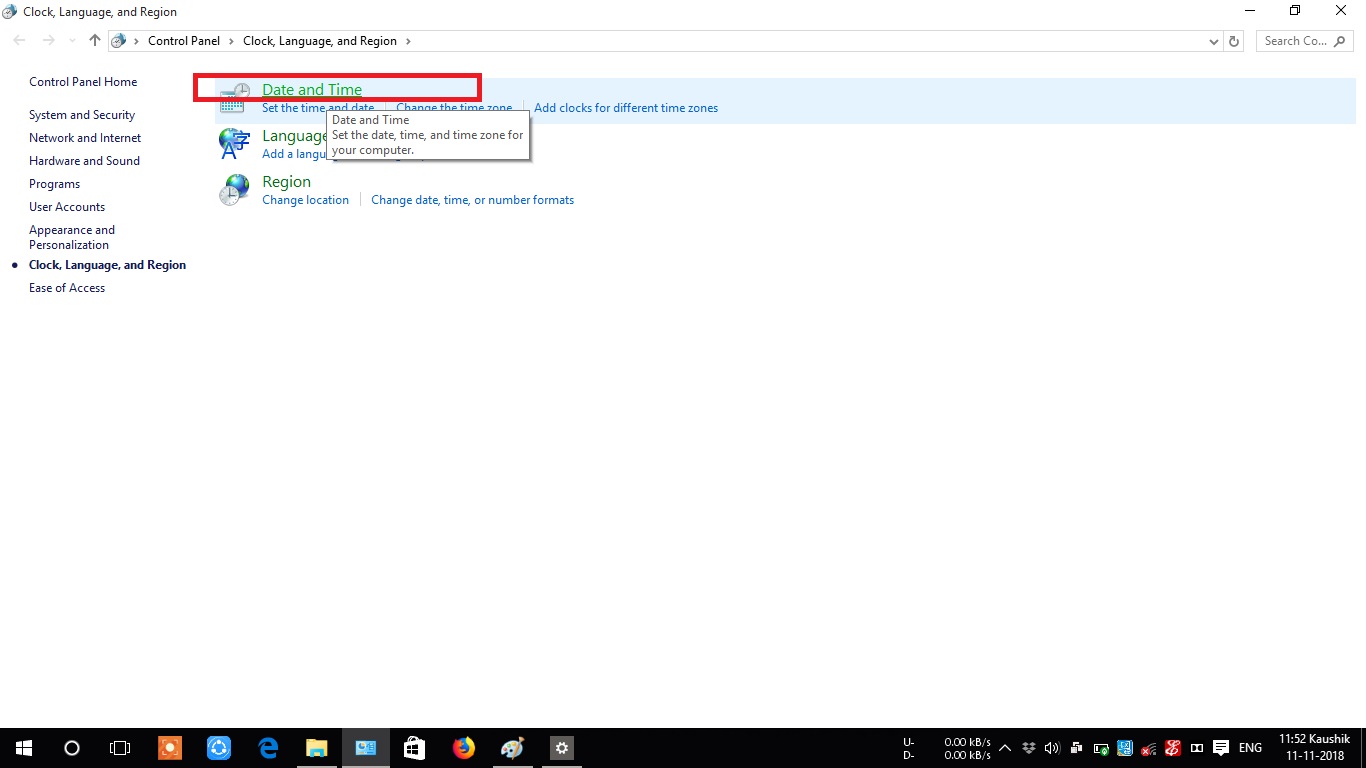The width and height of the screenshot is (1366, 768).
Task: Open Cortana search circle
Action: coord(72,748)
